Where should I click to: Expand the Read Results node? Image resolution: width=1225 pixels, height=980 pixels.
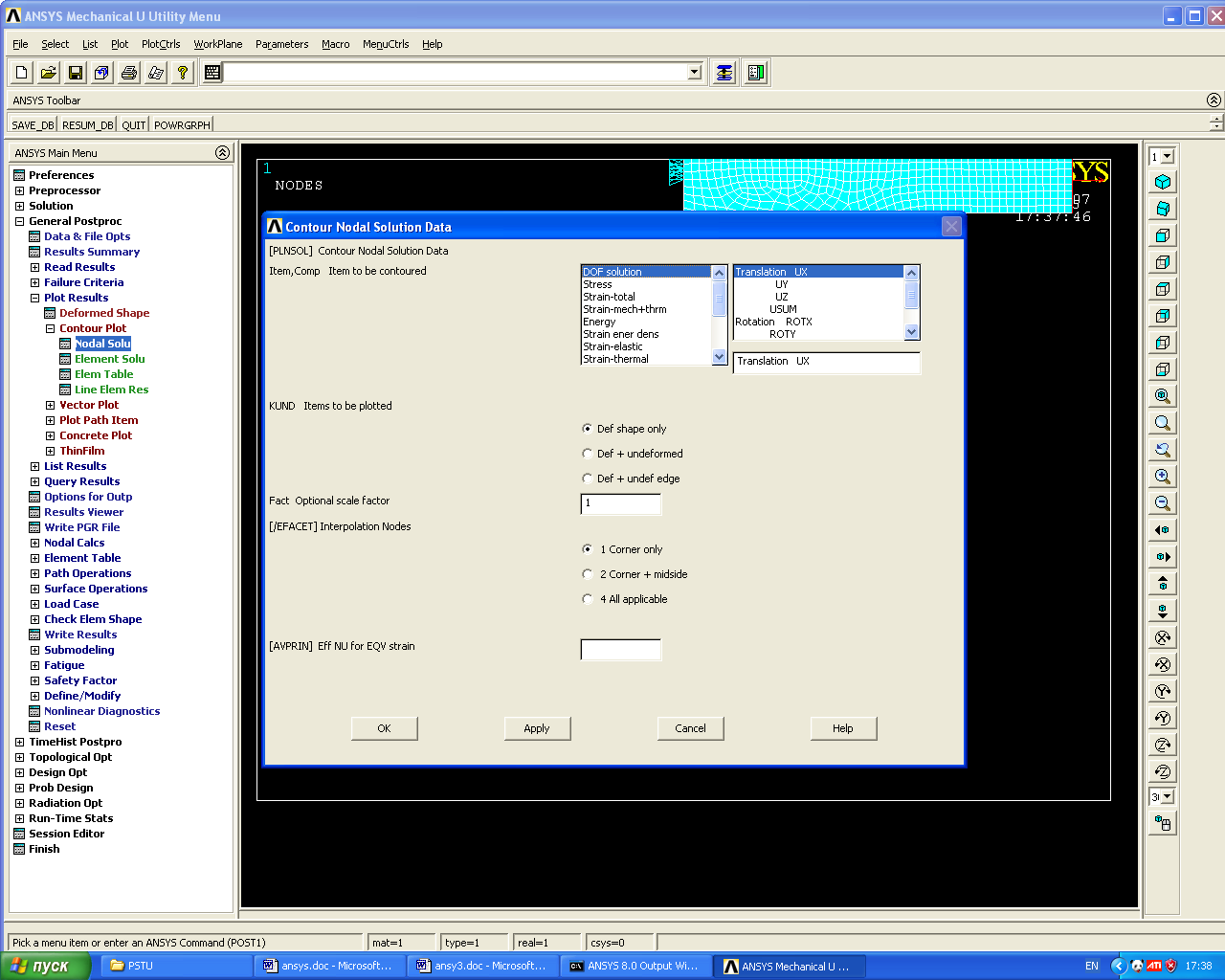tap(34, 267)
